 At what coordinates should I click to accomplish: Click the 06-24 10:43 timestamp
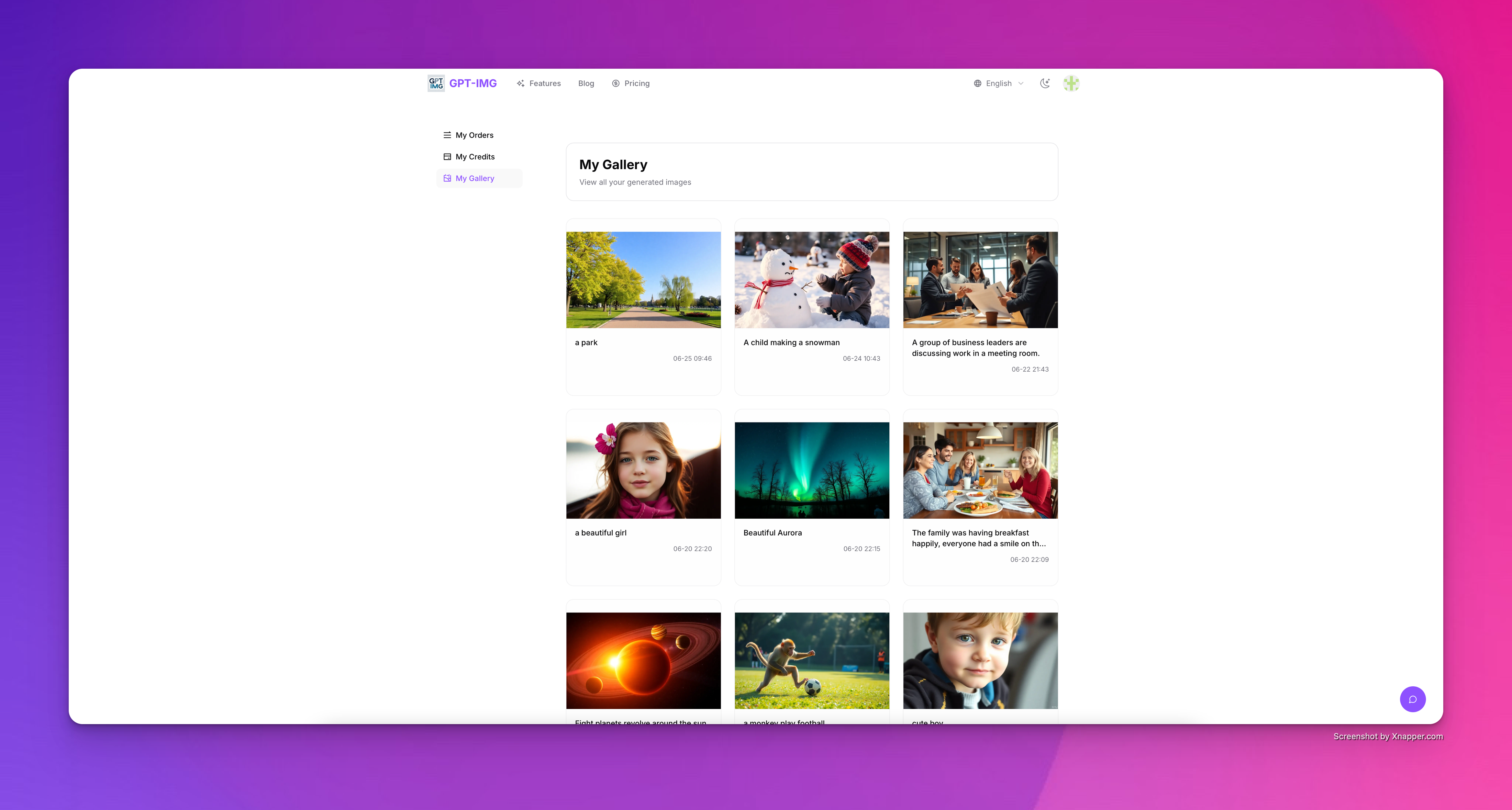click(861, 358)
